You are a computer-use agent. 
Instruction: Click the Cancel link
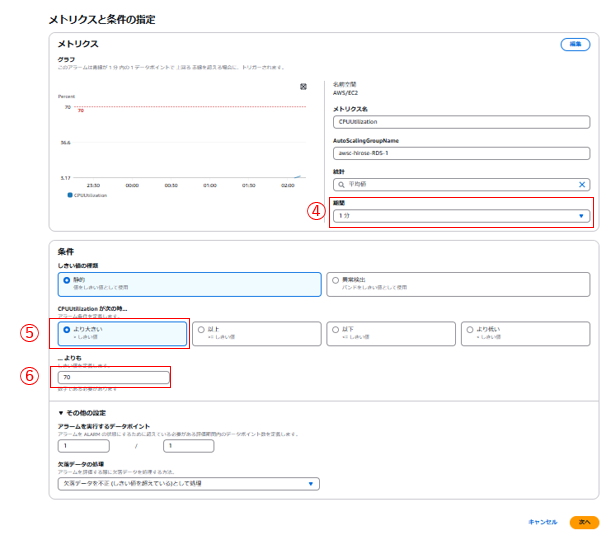(543, 522)
